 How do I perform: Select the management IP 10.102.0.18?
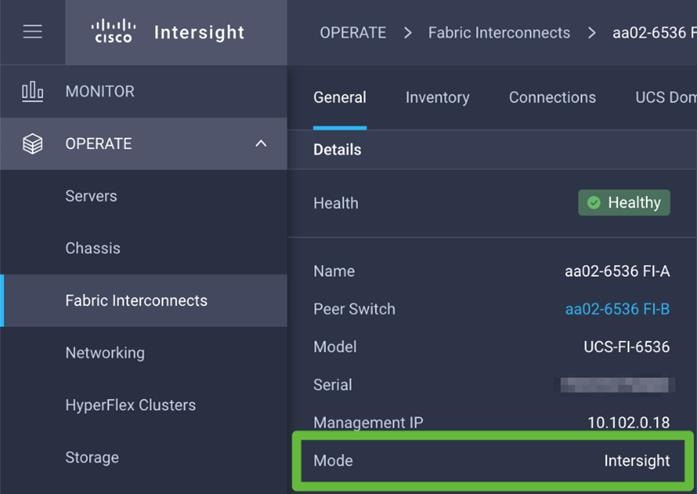629,422
